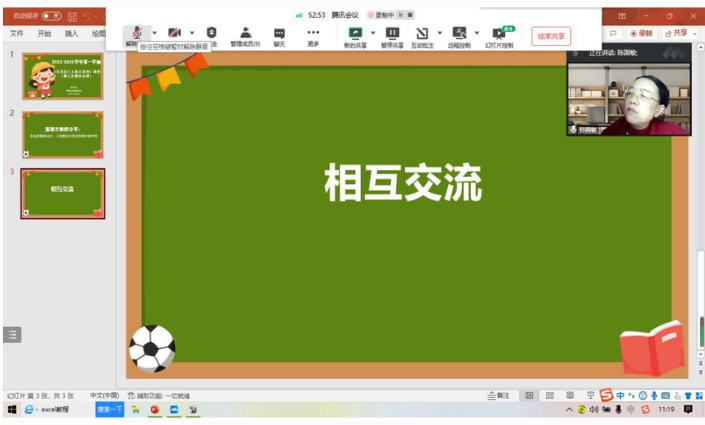
Task: Click the 共享 button in PowerPoint
Action: point(678,33)
